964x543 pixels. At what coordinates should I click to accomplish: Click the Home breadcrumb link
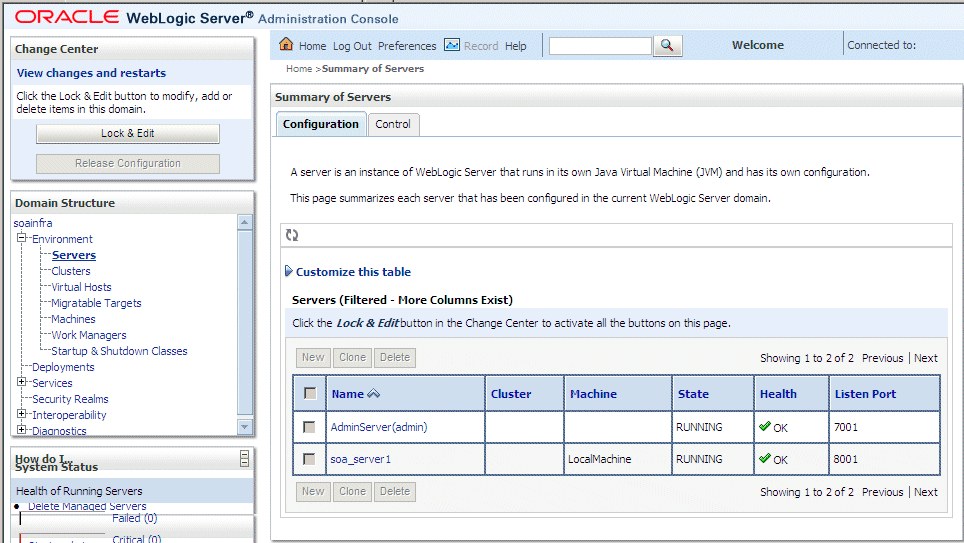coord(299,68)
